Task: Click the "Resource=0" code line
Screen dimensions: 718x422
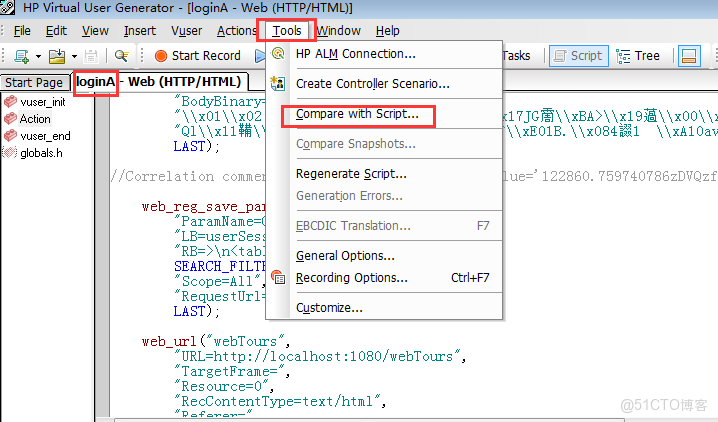Action: 223,386
